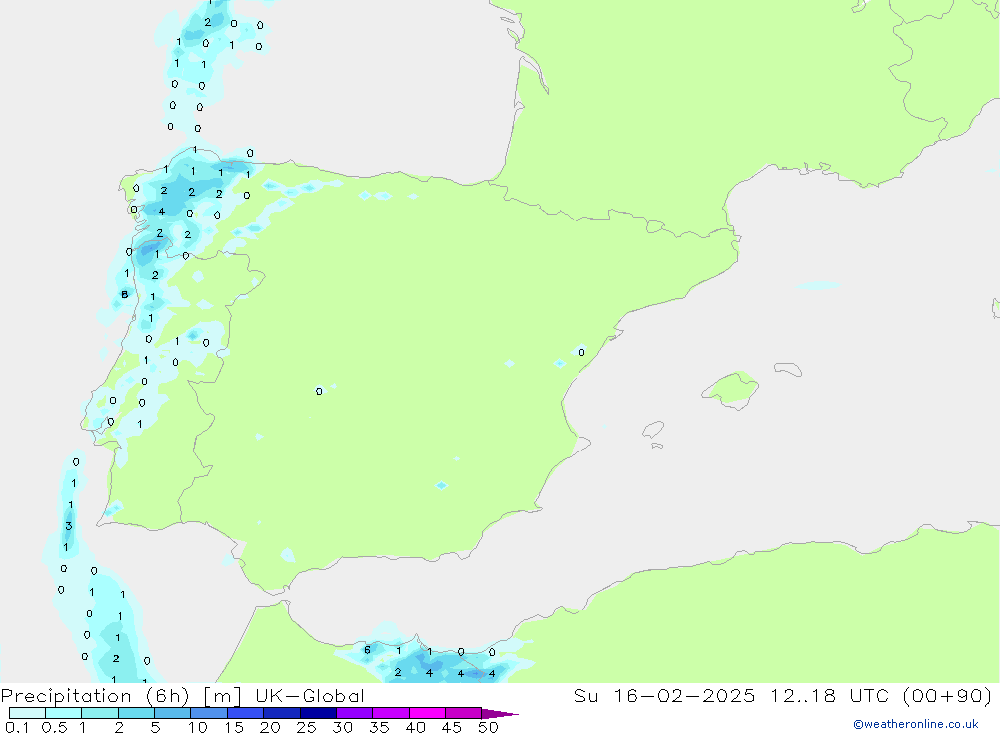
Task: Click the '12..18 UTC' time range text
Action: [830, 695]
